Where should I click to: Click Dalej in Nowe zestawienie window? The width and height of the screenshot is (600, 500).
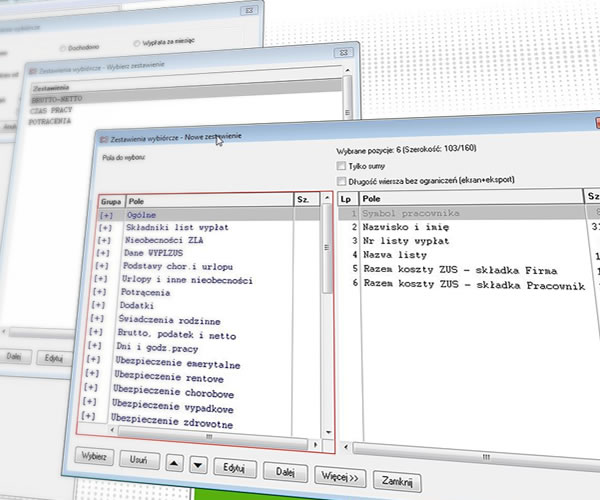[285, 472]
